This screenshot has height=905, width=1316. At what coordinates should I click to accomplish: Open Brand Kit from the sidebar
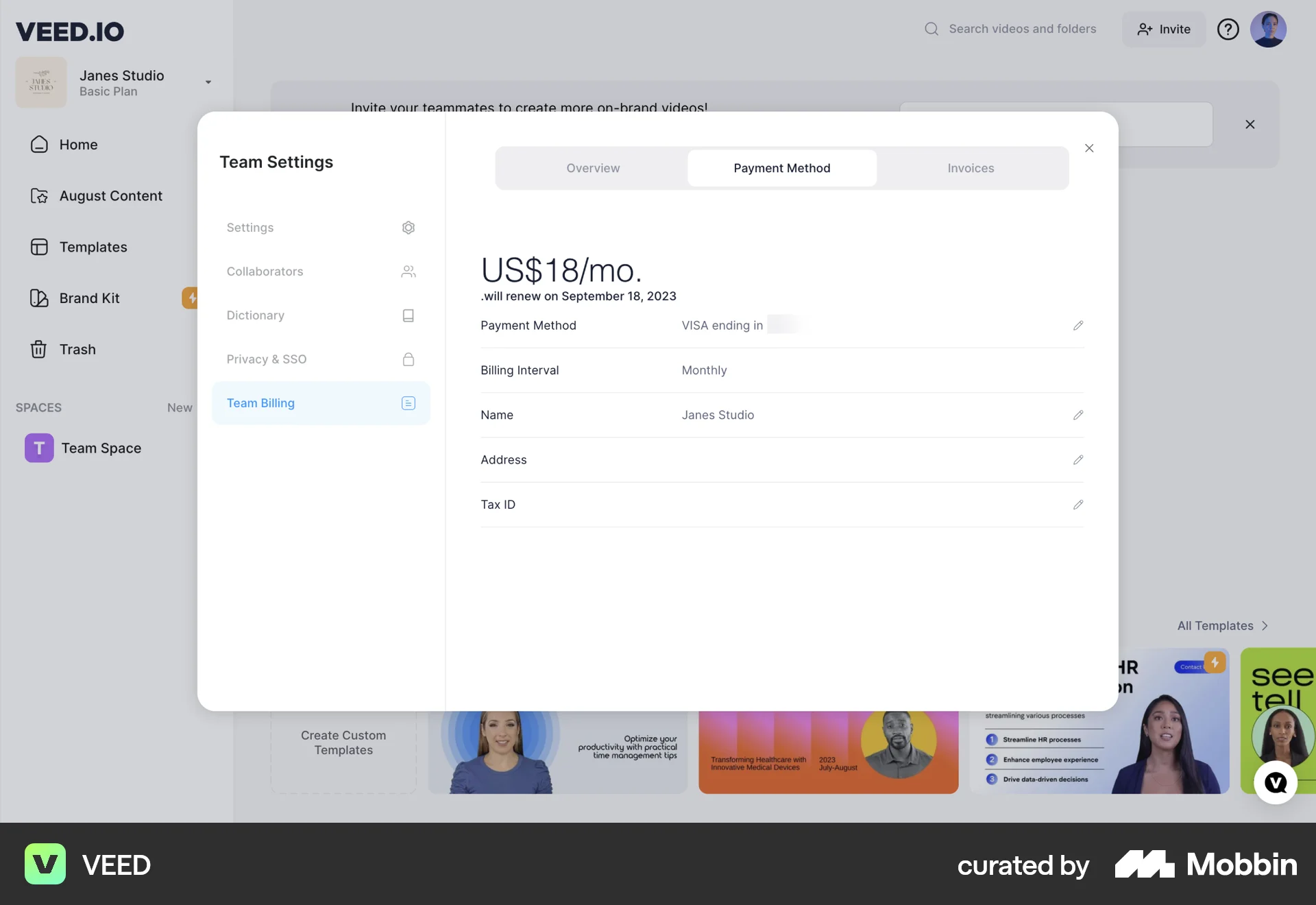coord(39,298)
